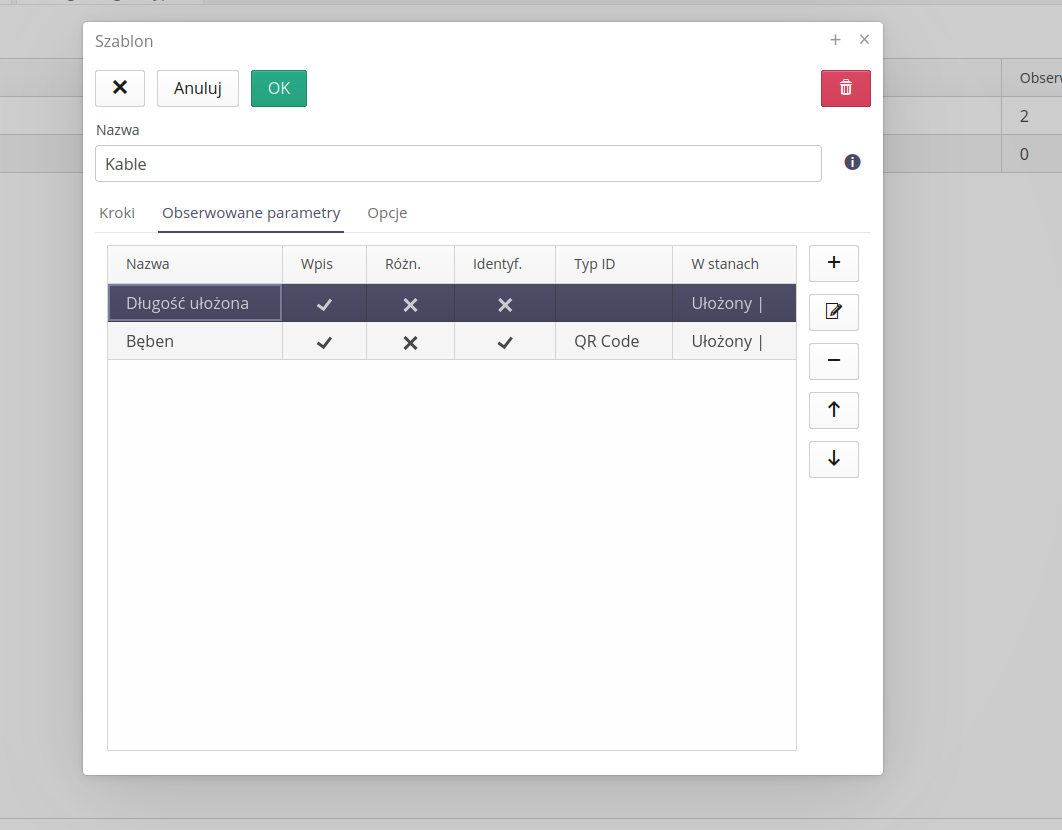Edit the selected parameter

click(833, 312)
